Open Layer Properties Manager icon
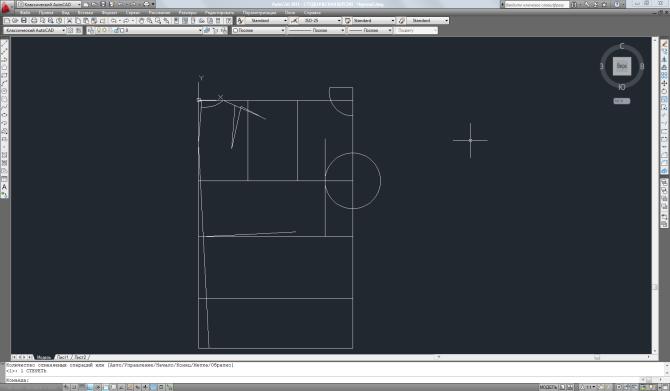The height and width of the screenshot is (391, 670). coord(91,30)
